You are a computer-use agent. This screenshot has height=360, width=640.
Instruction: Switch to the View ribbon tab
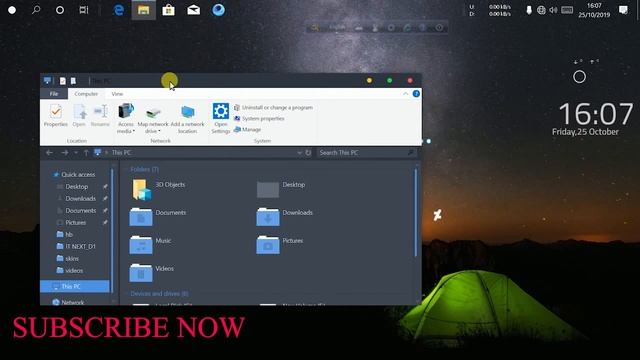click(117, 94)
